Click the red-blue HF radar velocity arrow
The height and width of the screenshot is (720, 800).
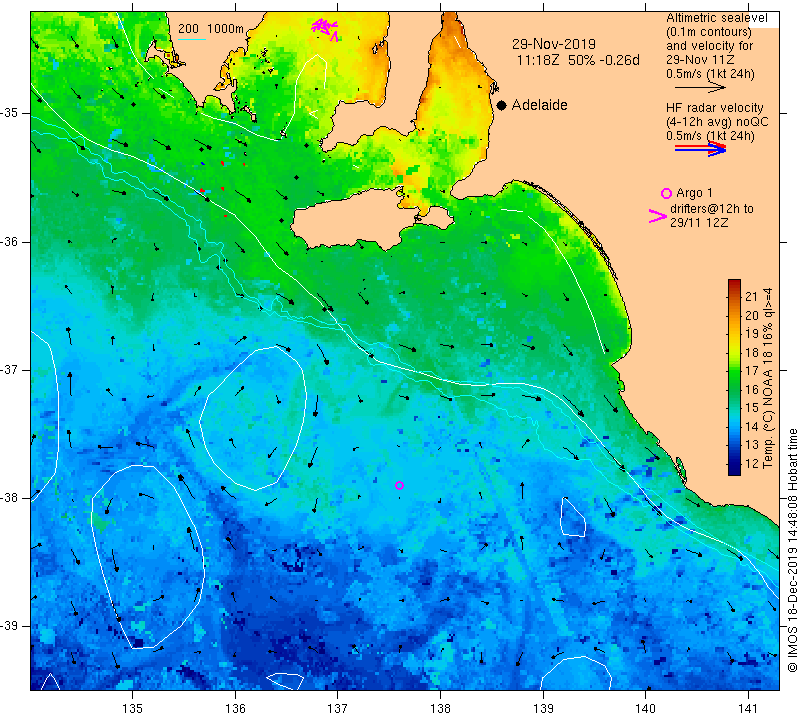click(701, 149)
